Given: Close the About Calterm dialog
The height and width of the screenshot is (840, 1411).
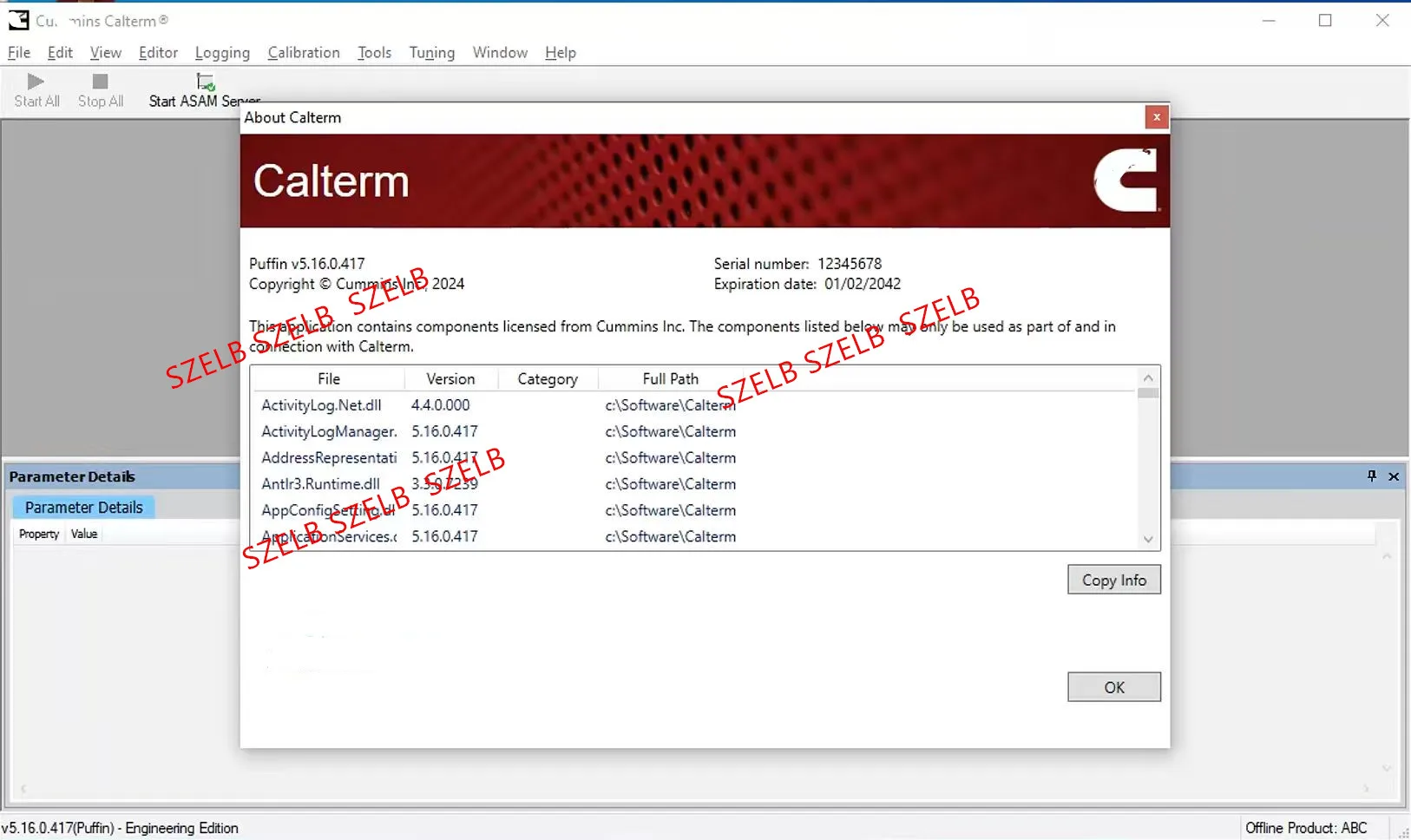Looking at the screenshot, I should [1156, 117].
